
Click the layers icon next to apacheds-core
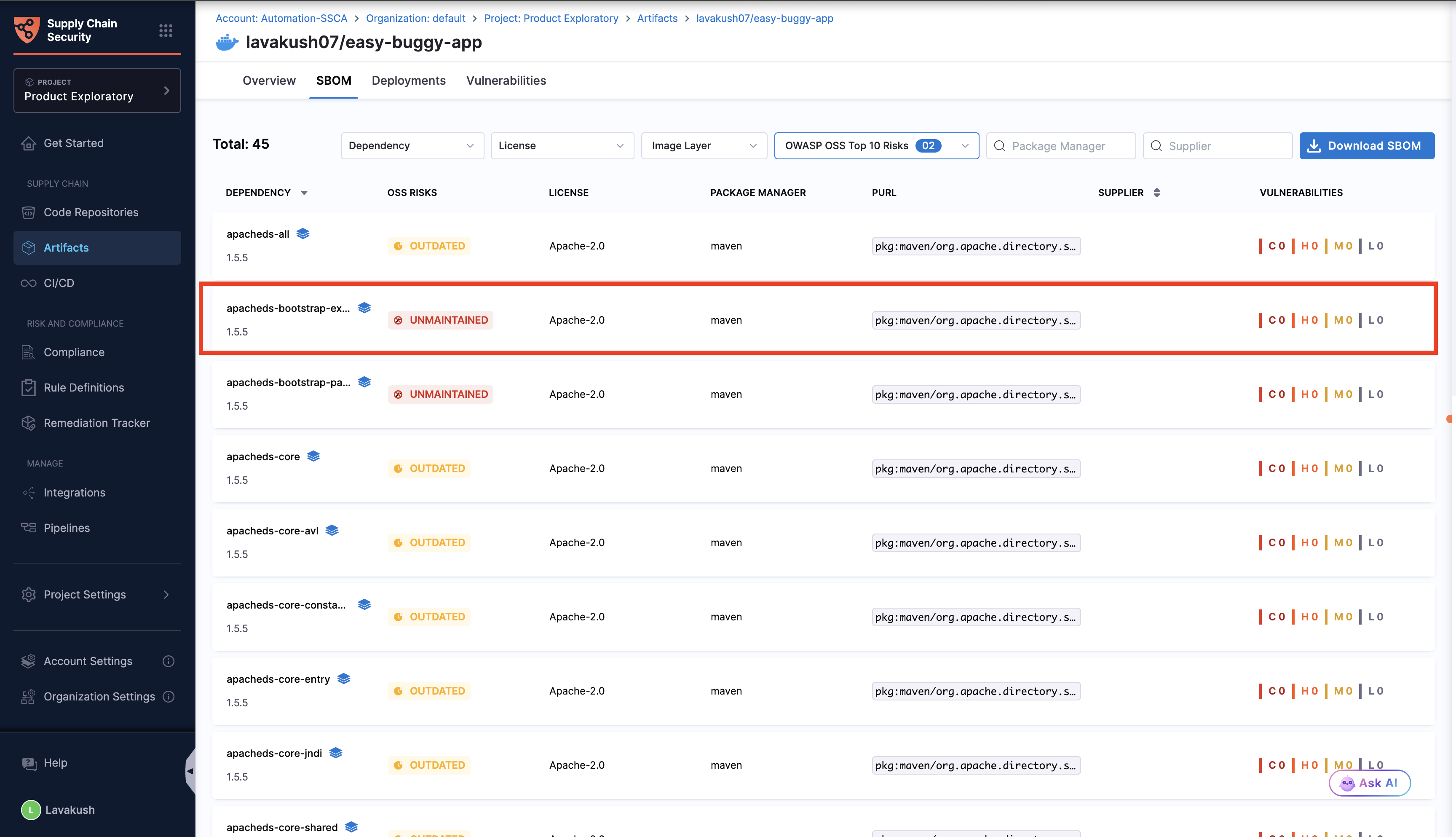pyautogui.click(x=313, y=456)
